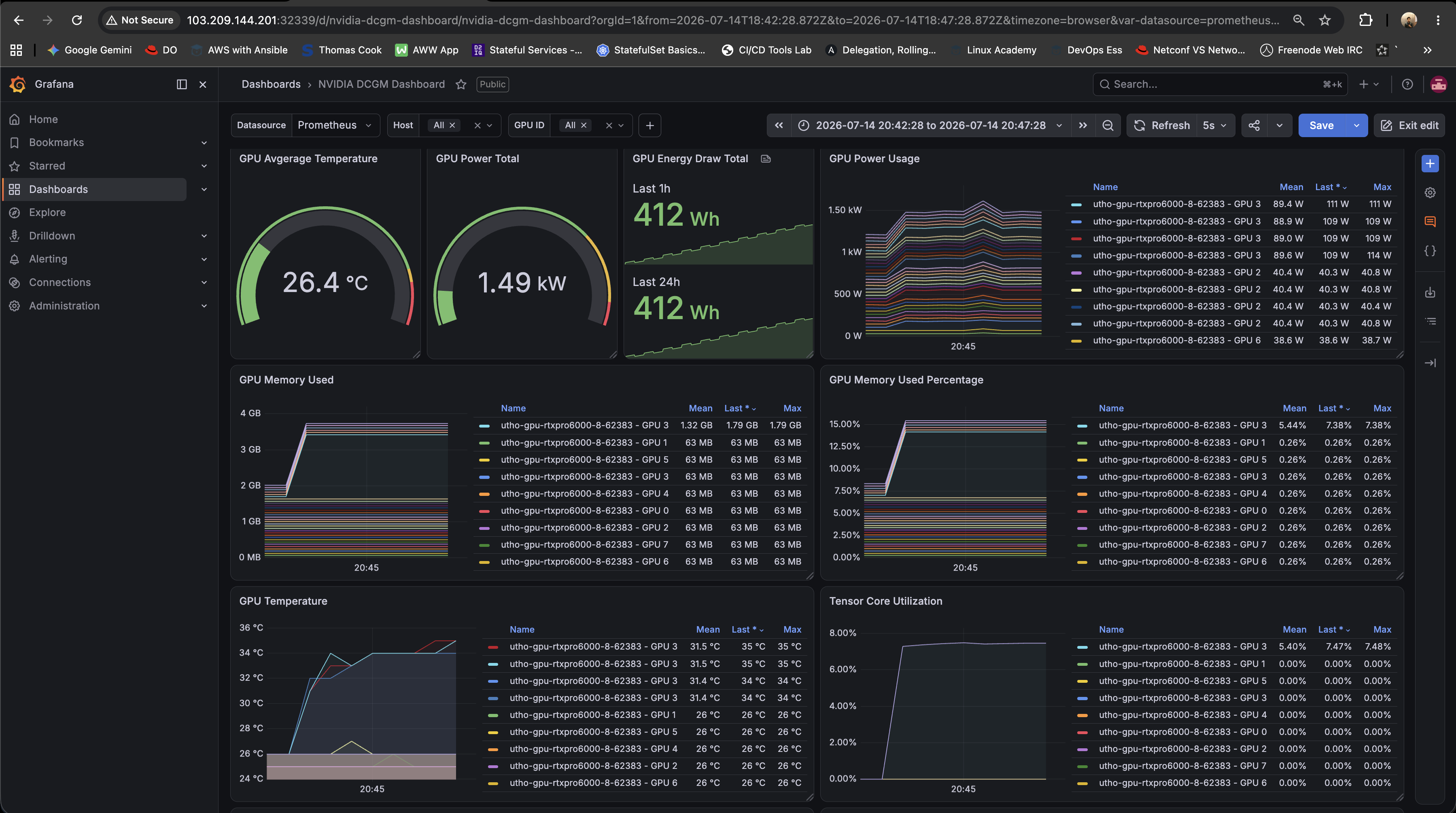The height and width of the screenshot is (813, 1456).
Task: Click the GPU Power Total panel title
Action: click(x=477, y=159)
